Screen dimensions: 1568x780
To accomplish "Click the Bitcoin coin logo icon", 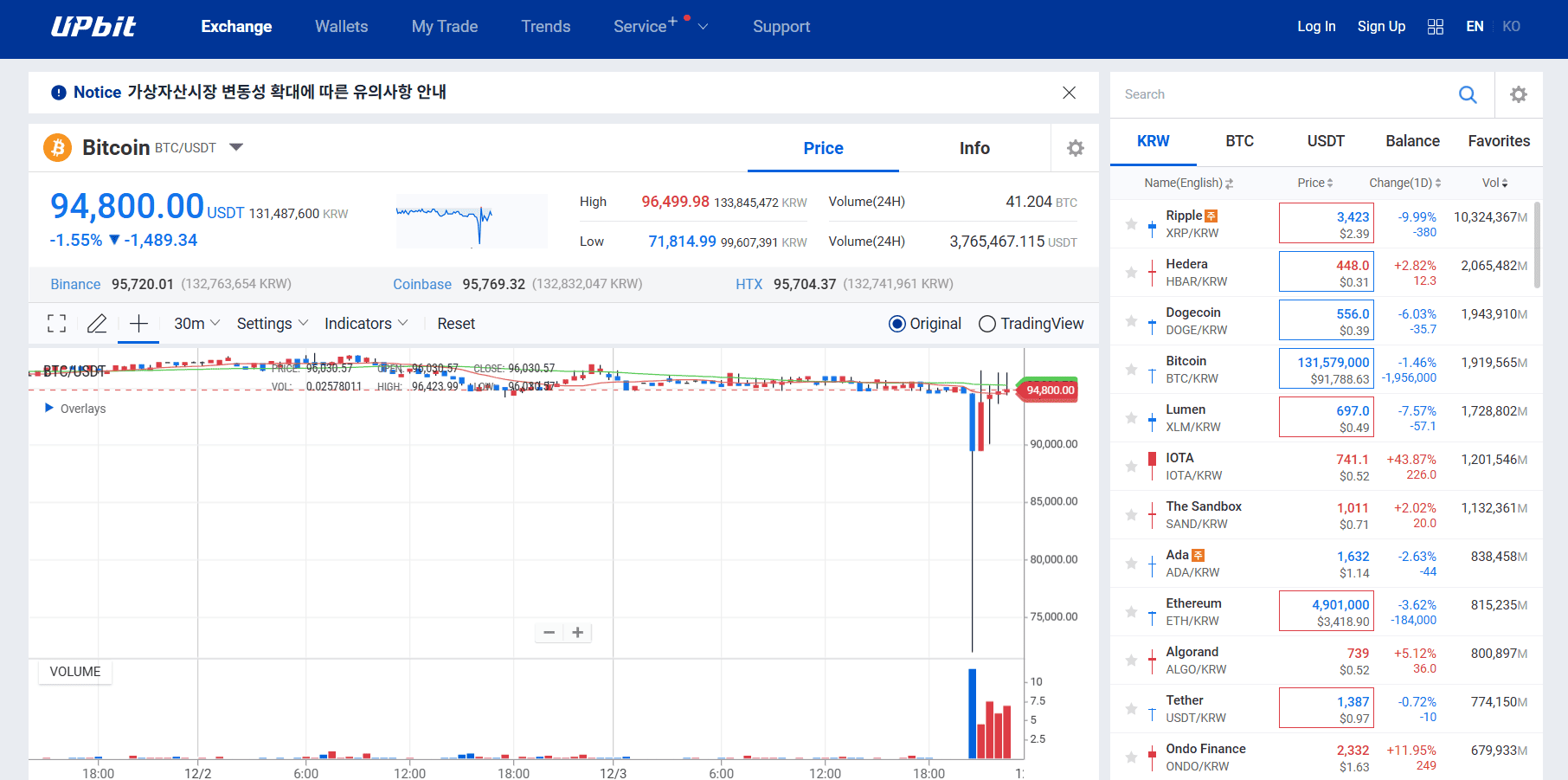I will tap(58, 148).
